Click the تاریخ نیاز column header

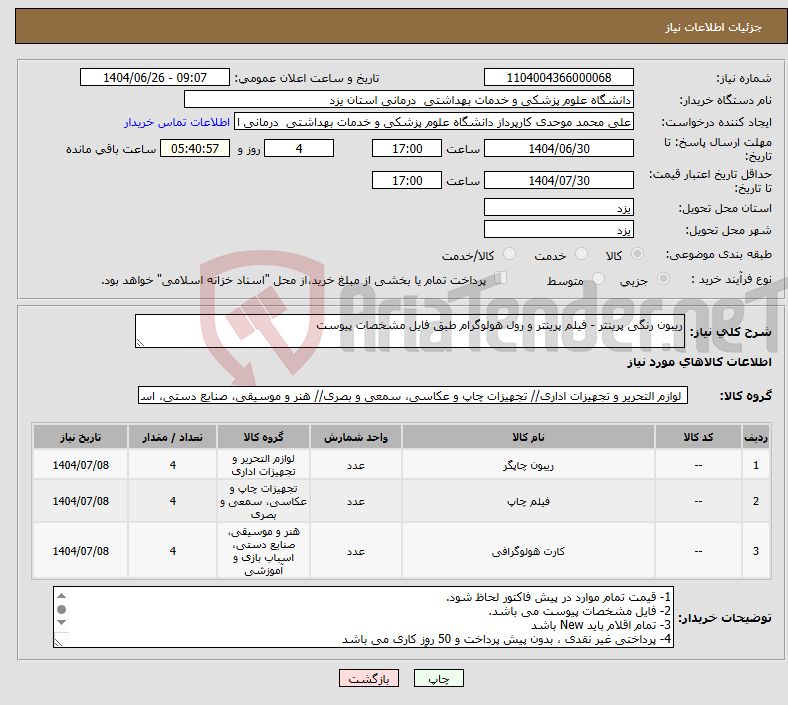tap(80, 437)
